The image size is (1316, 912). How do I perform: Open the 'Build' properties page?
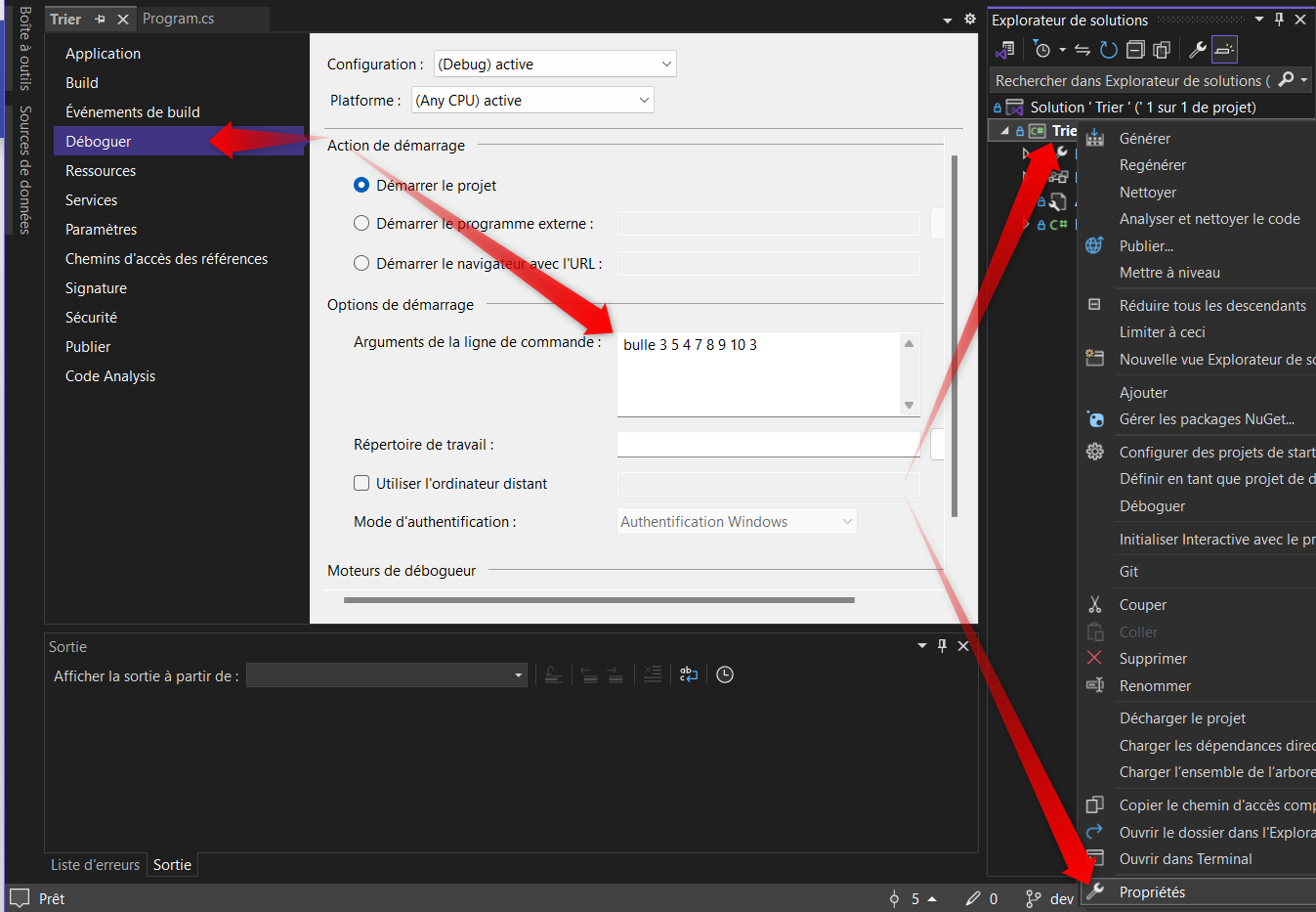coord(82,83)
